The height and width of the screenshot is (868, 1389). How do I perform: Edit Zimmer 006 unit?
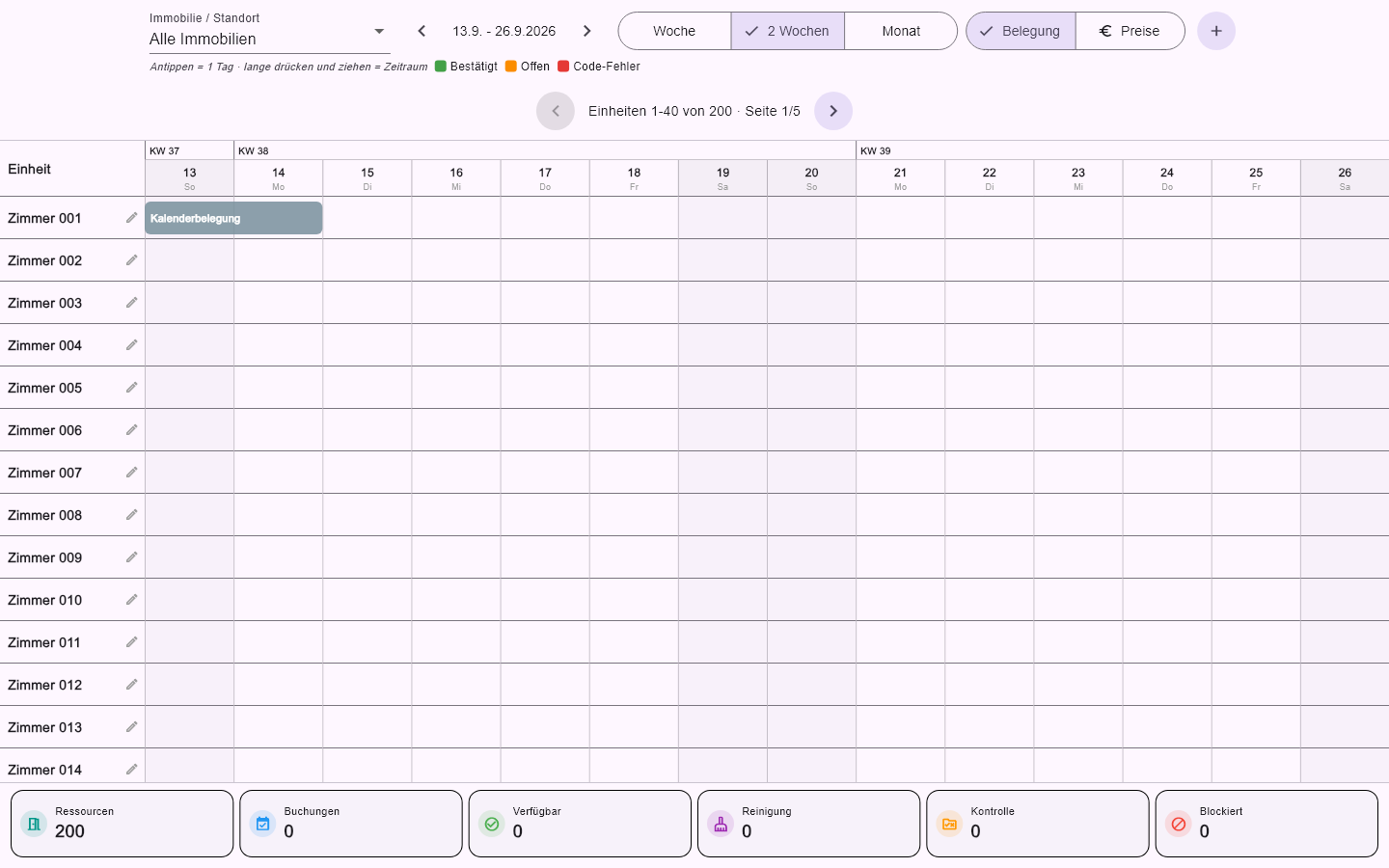click(131, 430)
